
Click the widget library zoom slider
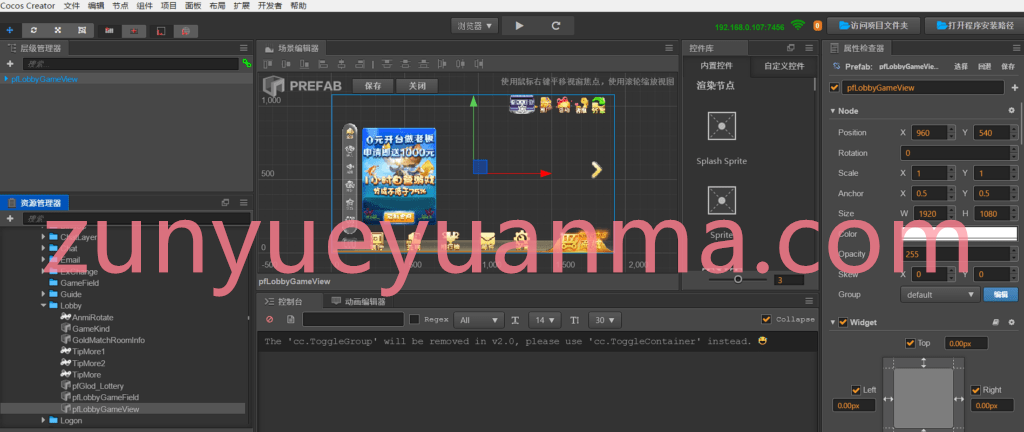pyautogui.click(x=738, y=279)
